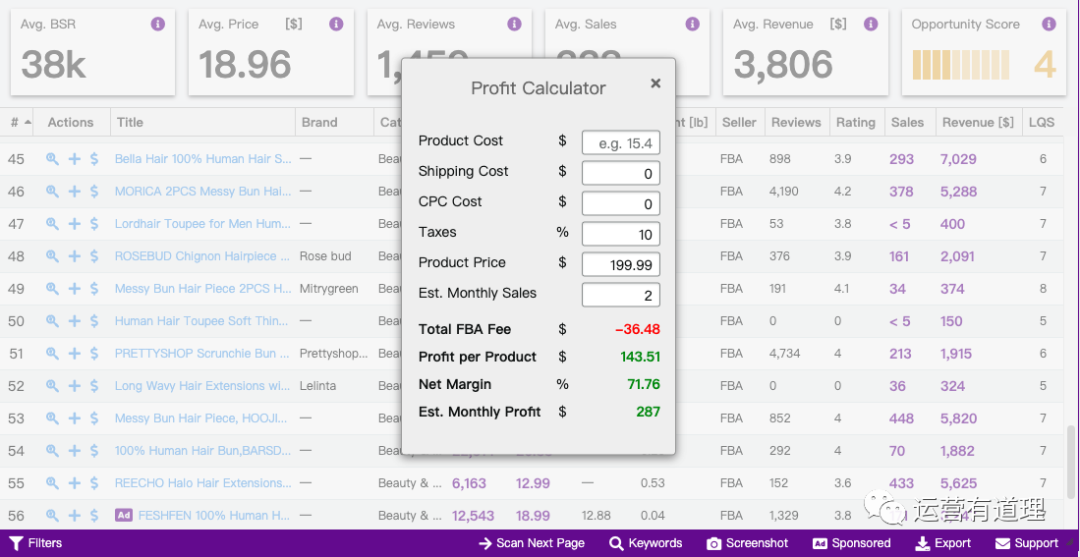Open profit calculator dollar icon row 52
The width and height of the screenshot is (1080, 557).
click(94, 386)
